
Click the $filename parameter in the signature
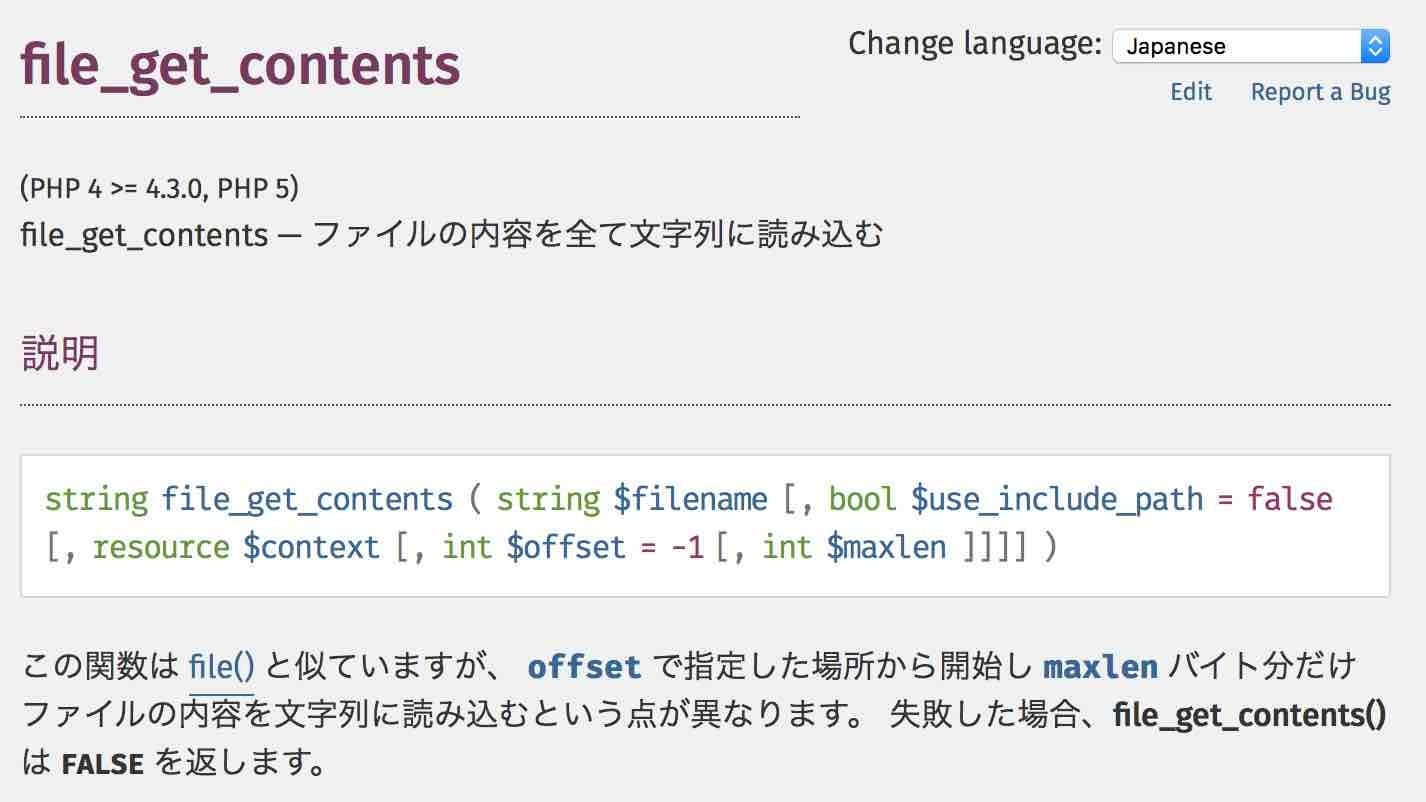point(690,499)
